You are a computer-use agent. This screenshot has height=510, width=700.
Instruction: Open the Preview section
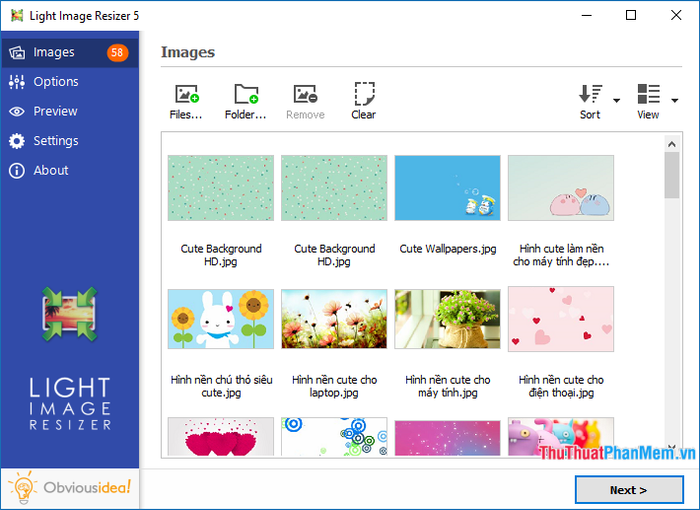pyautogui.click(x=55, y=111)
